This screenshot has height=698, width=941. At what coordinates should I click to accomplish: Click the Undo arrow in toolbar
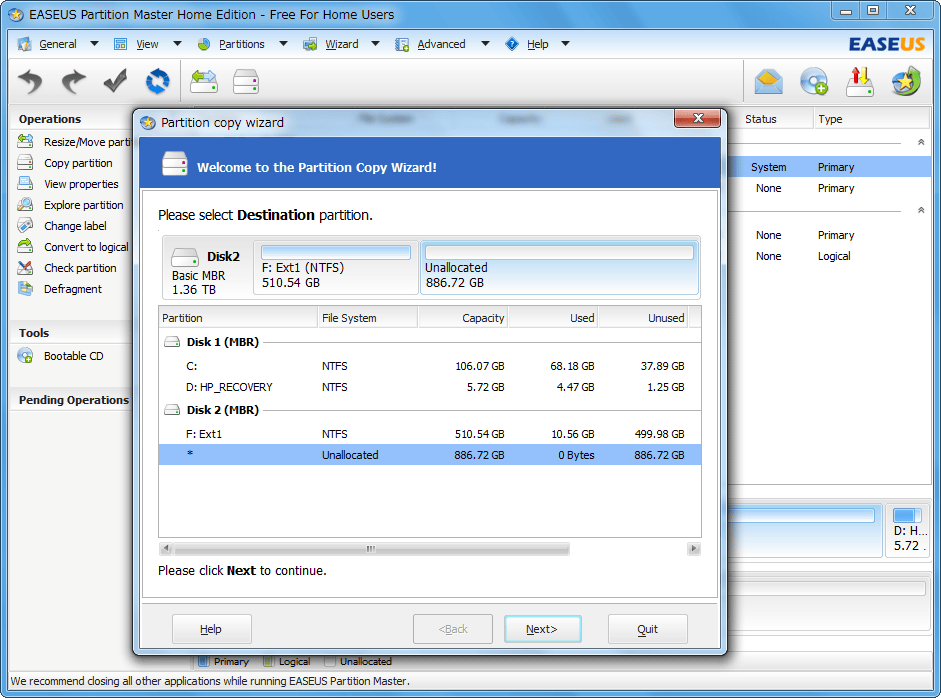30,82
